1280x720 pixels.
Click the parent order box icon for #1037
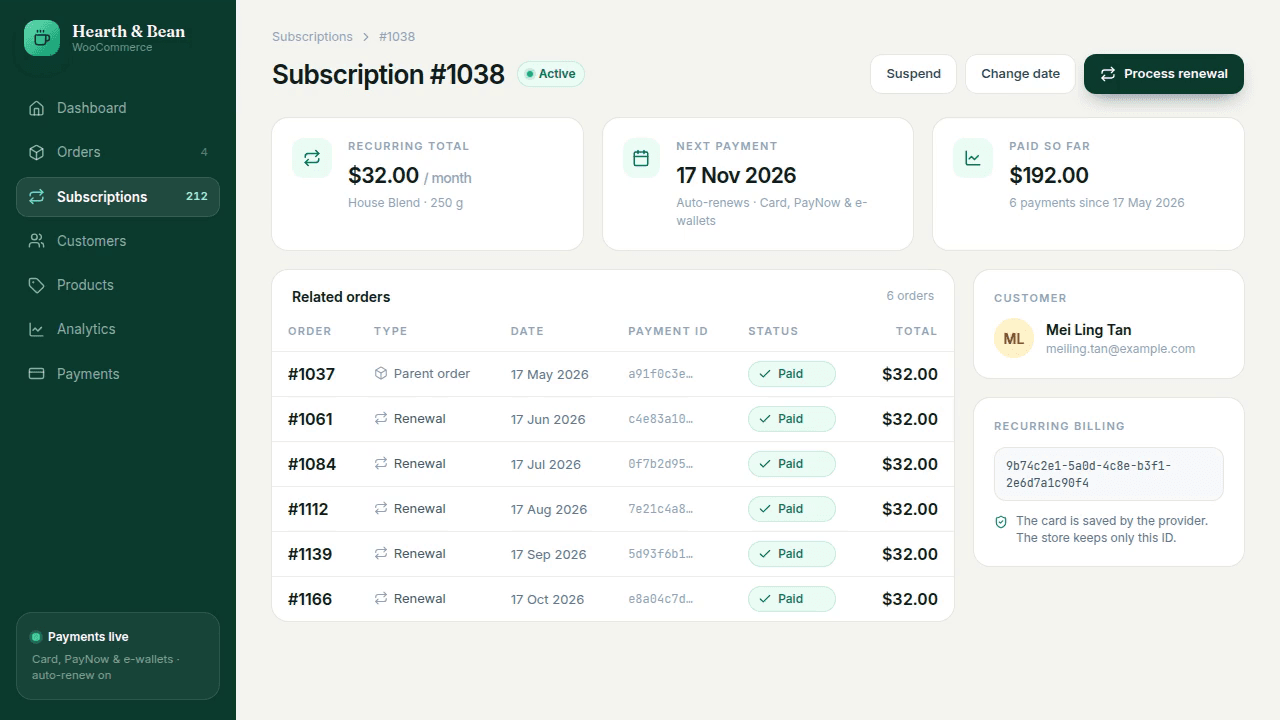pos(381,374)
